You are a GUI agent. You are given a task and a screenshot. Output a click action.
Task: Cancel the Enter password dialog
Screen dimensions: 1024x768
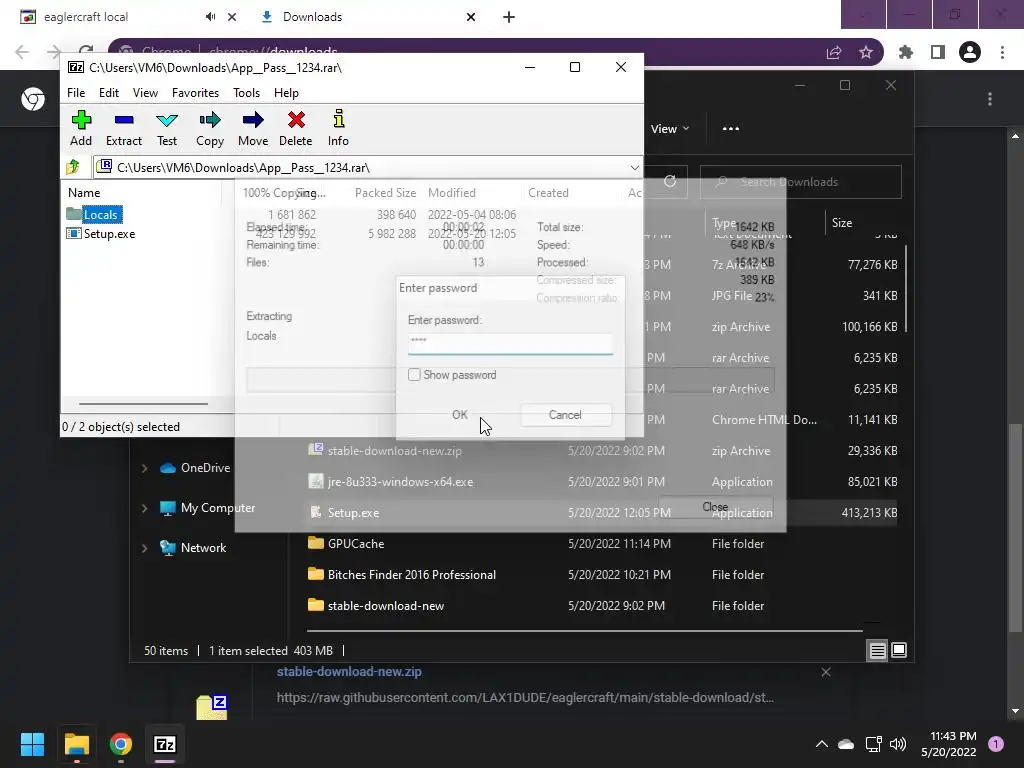(x=565, y=415)
